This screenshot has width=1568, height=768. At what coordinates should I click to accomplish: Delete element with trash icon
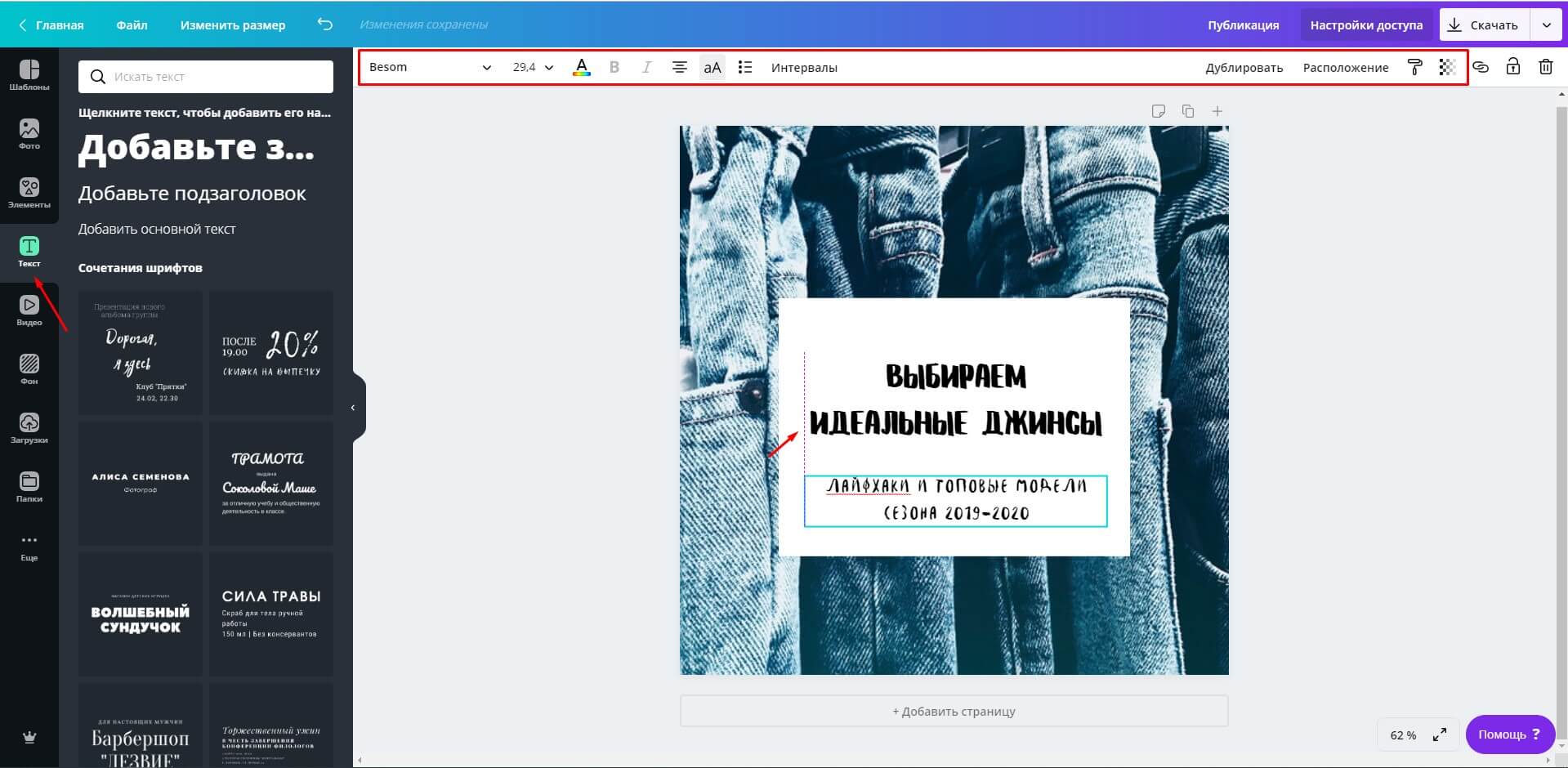(x=1545, y=67)
